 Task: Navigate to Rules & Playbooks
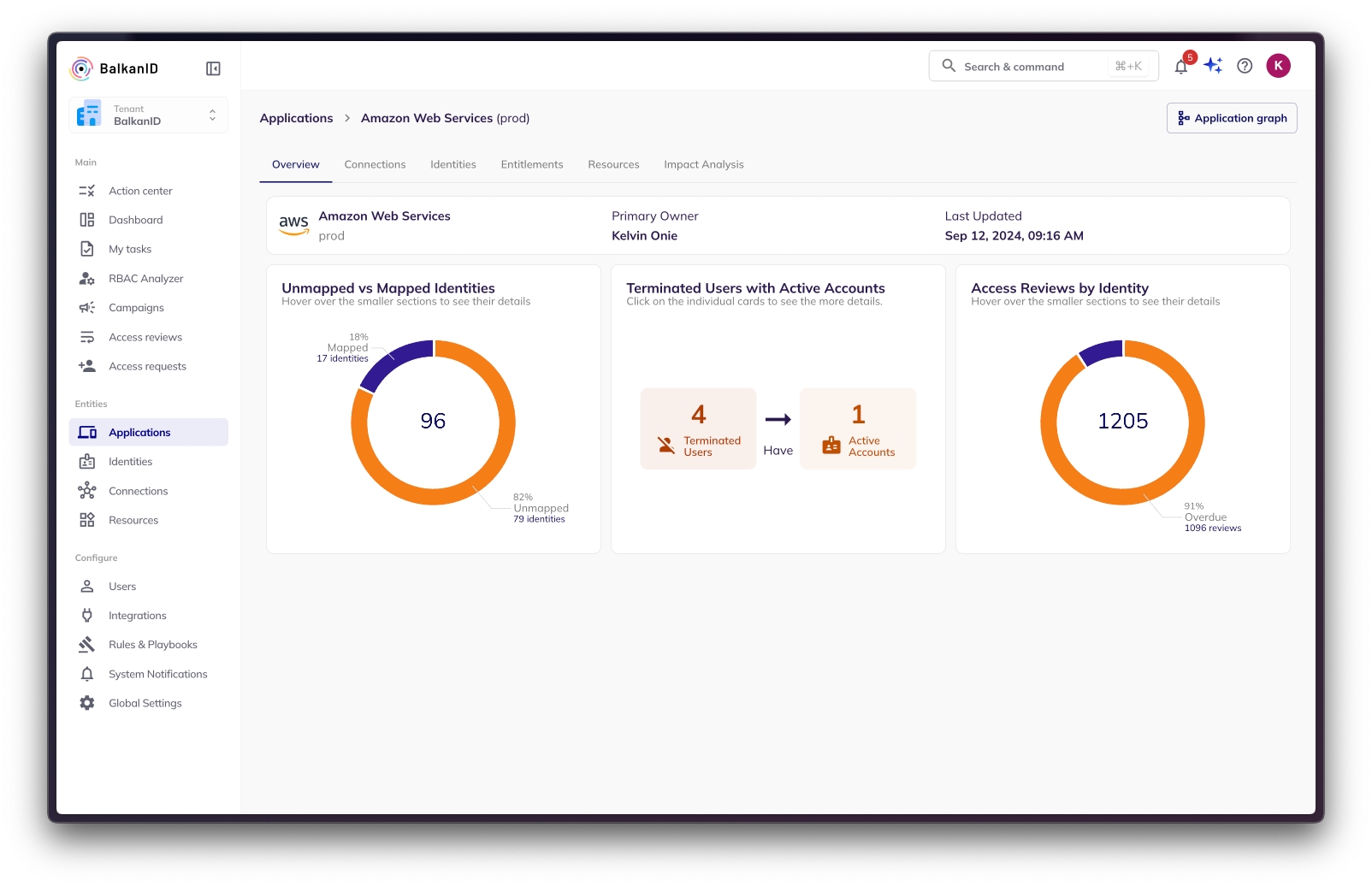152,645
